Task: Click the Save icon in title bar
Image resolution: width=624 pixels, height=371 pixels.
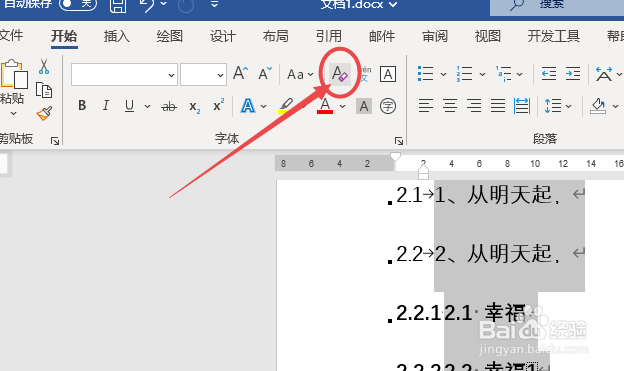Action: 118,5
